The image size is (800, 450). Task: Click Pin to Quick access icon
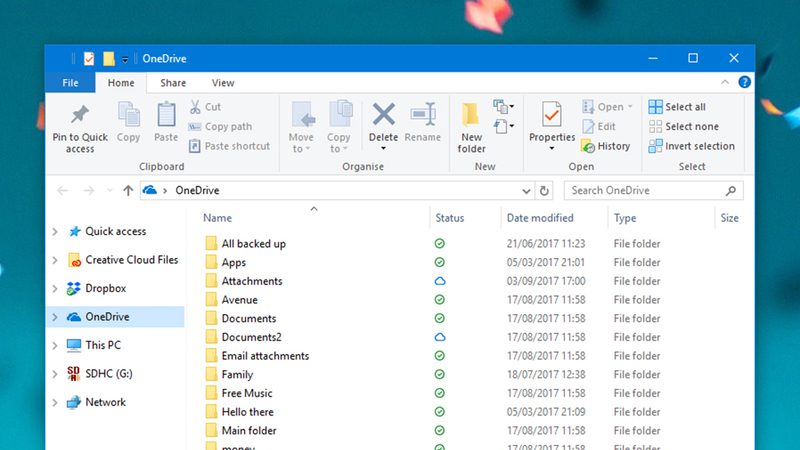point(80,115)
